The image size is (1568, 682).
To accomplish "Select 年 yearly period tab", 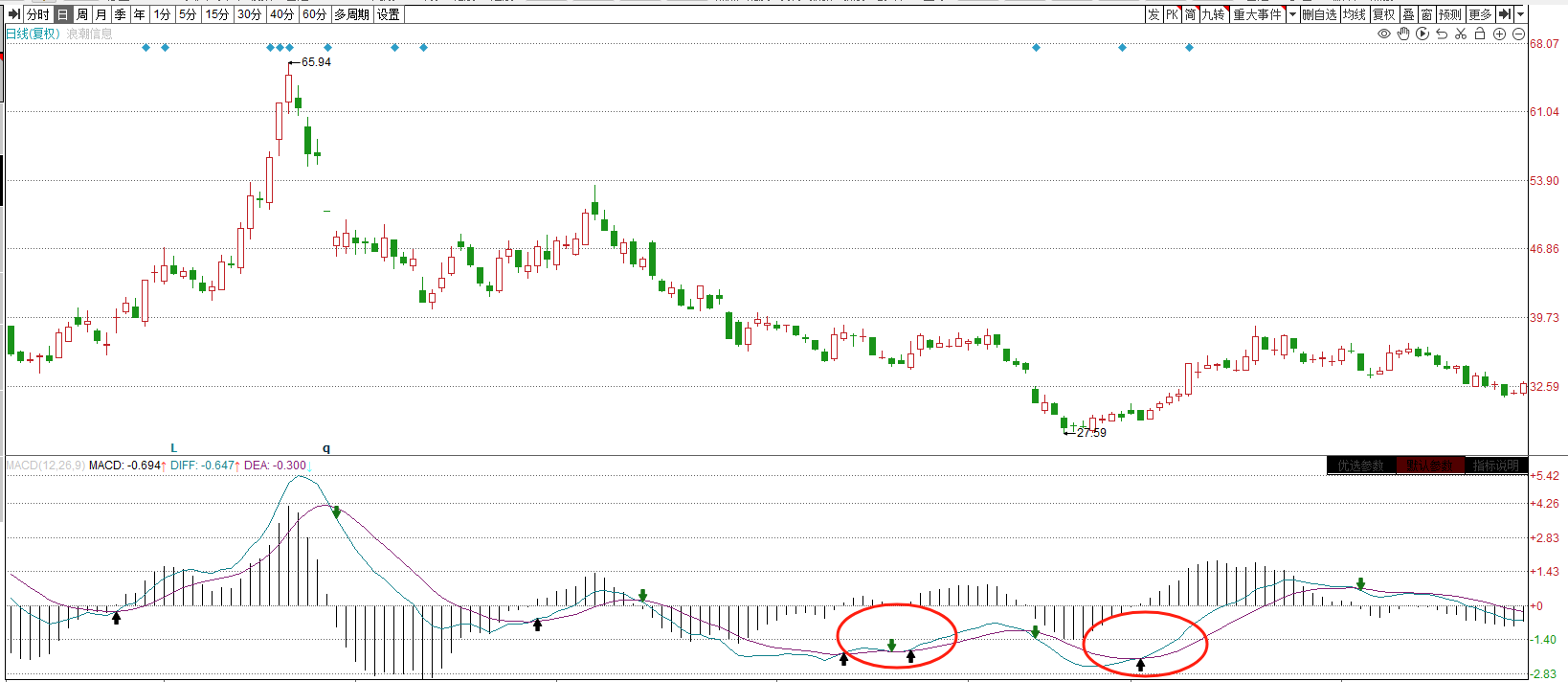I will tap(140, 14).
